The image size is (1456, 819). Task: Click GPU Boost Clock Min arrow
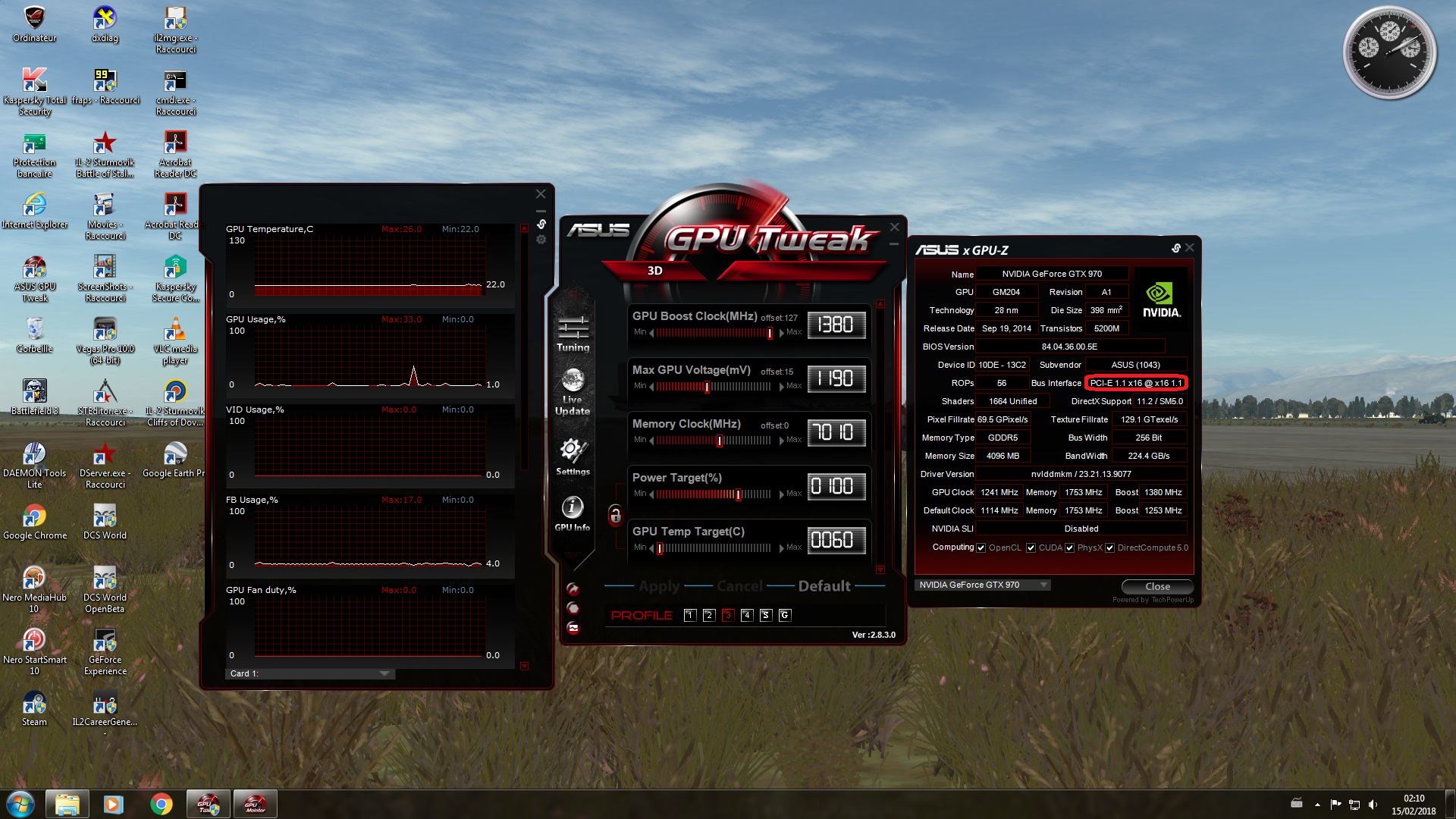click(651, 333)
